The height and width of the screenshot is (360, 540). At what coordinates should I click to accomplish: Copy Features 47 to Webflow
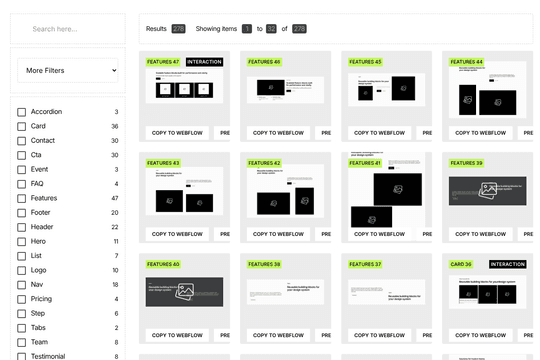click(177, 133)
